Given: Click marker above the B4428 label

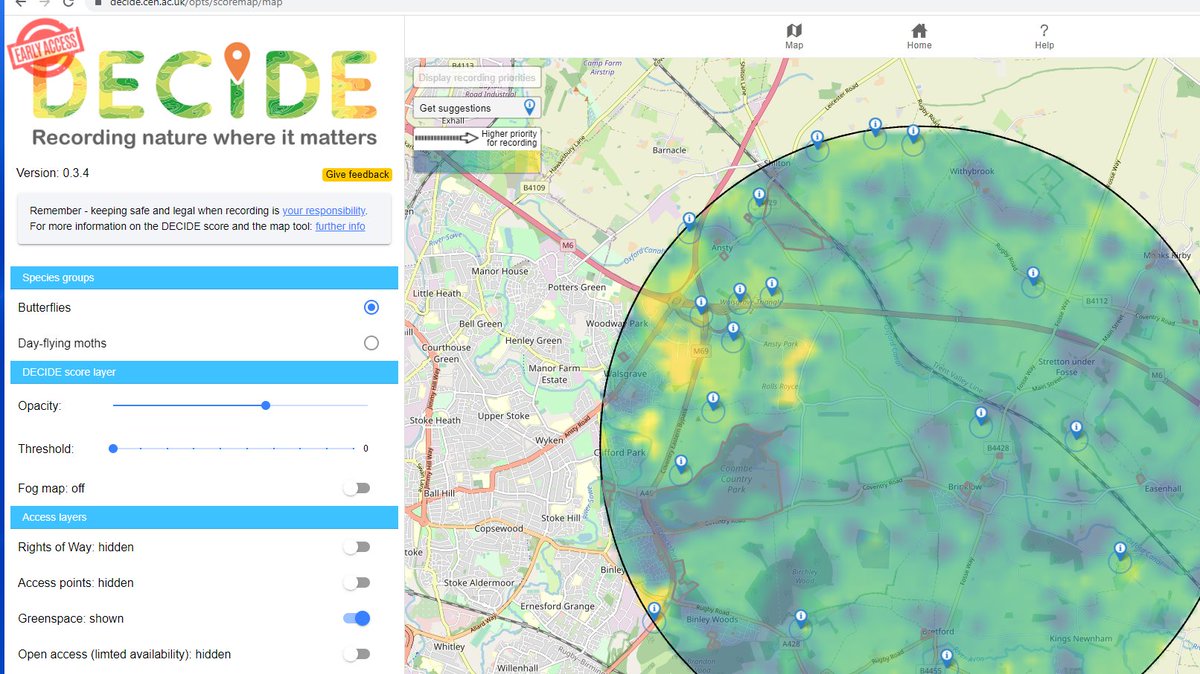Looking at the screenshot, I should click(981, 416).
